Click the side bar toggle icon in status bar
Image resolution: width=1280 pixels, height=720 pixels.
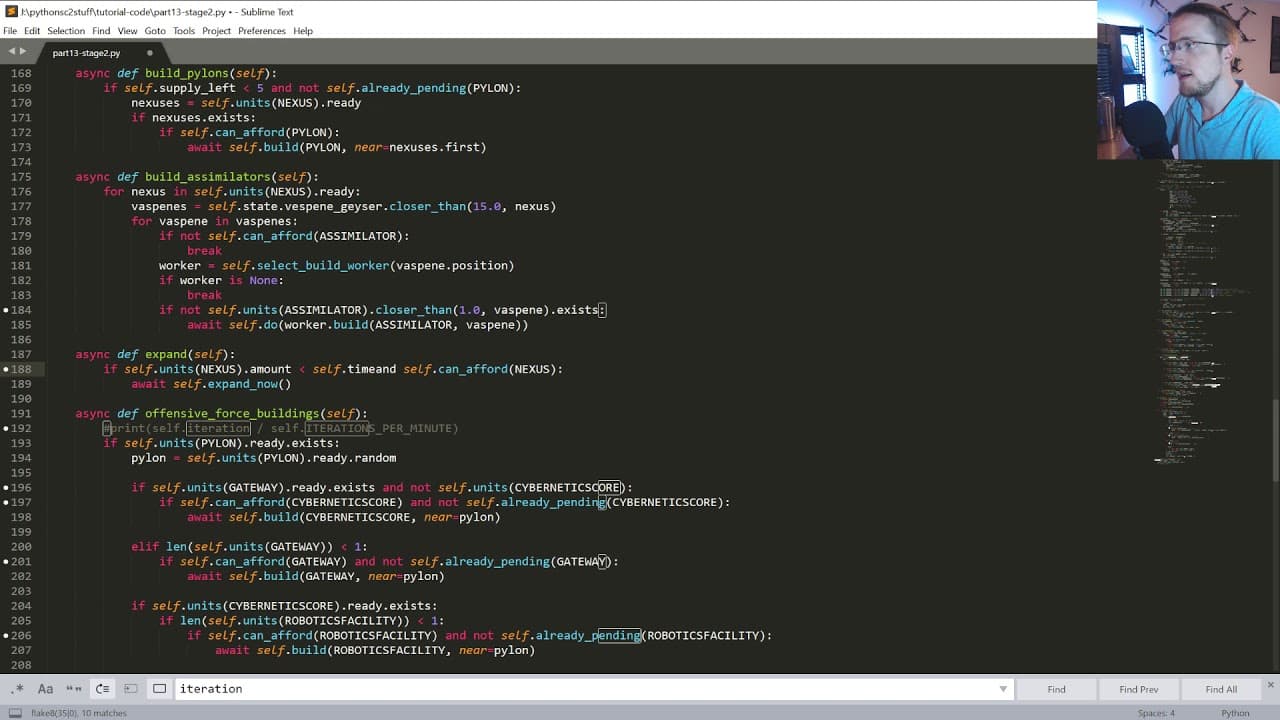point(14,713)
